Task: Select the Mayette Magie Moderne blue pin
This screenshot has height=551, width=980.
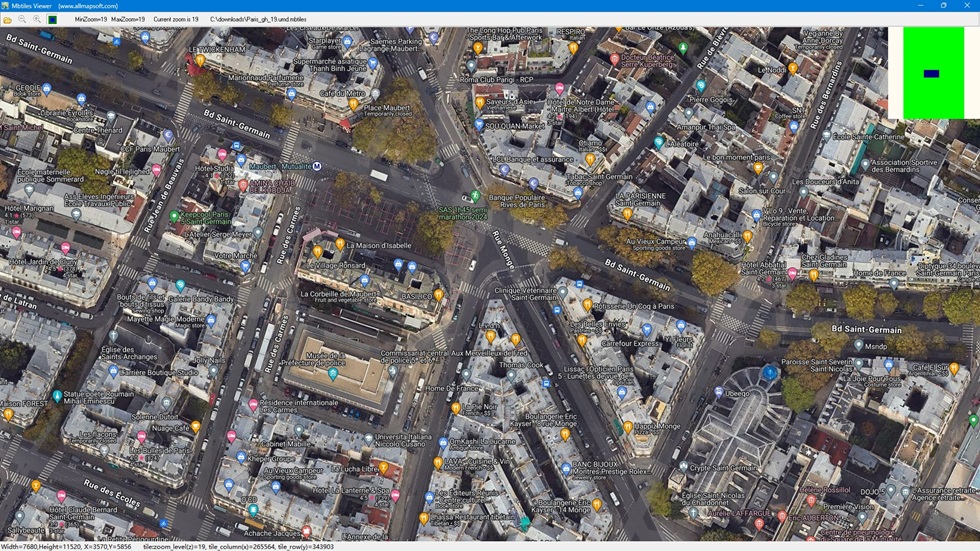Action: (x=211, y=321)
